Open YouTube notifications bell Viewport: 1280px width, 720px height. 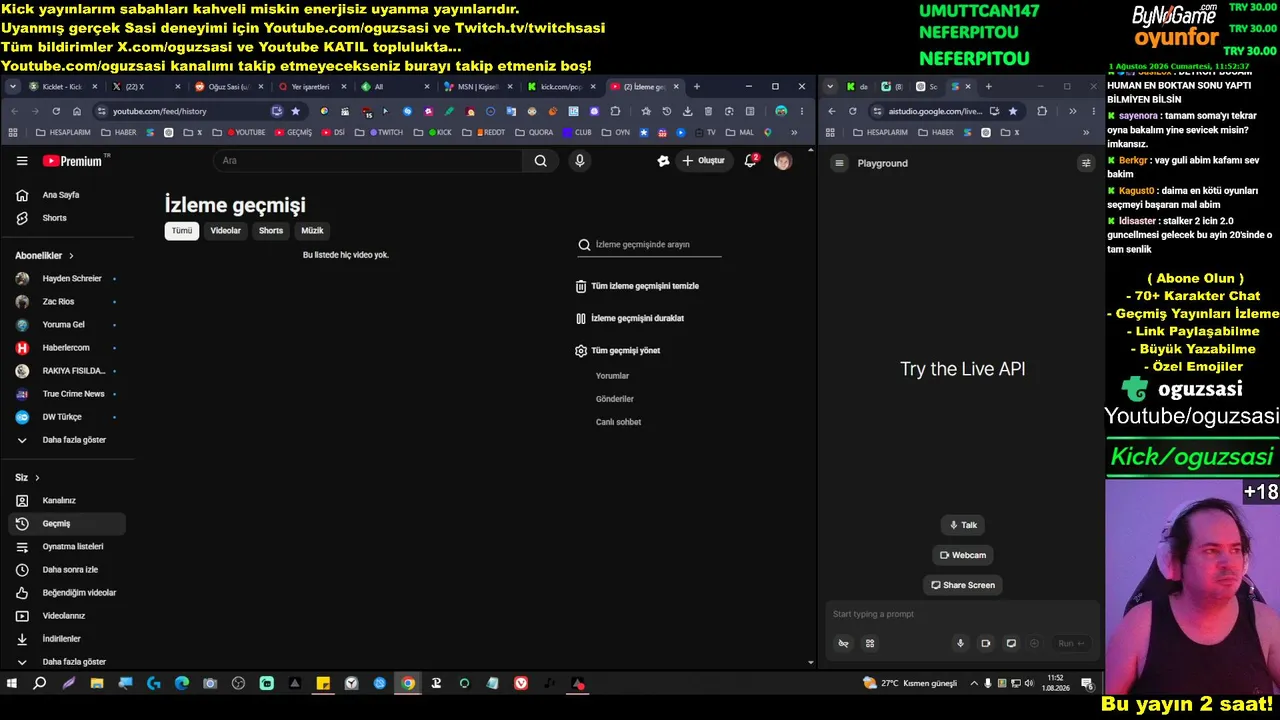pyautogui.click(x=750, y=161)
